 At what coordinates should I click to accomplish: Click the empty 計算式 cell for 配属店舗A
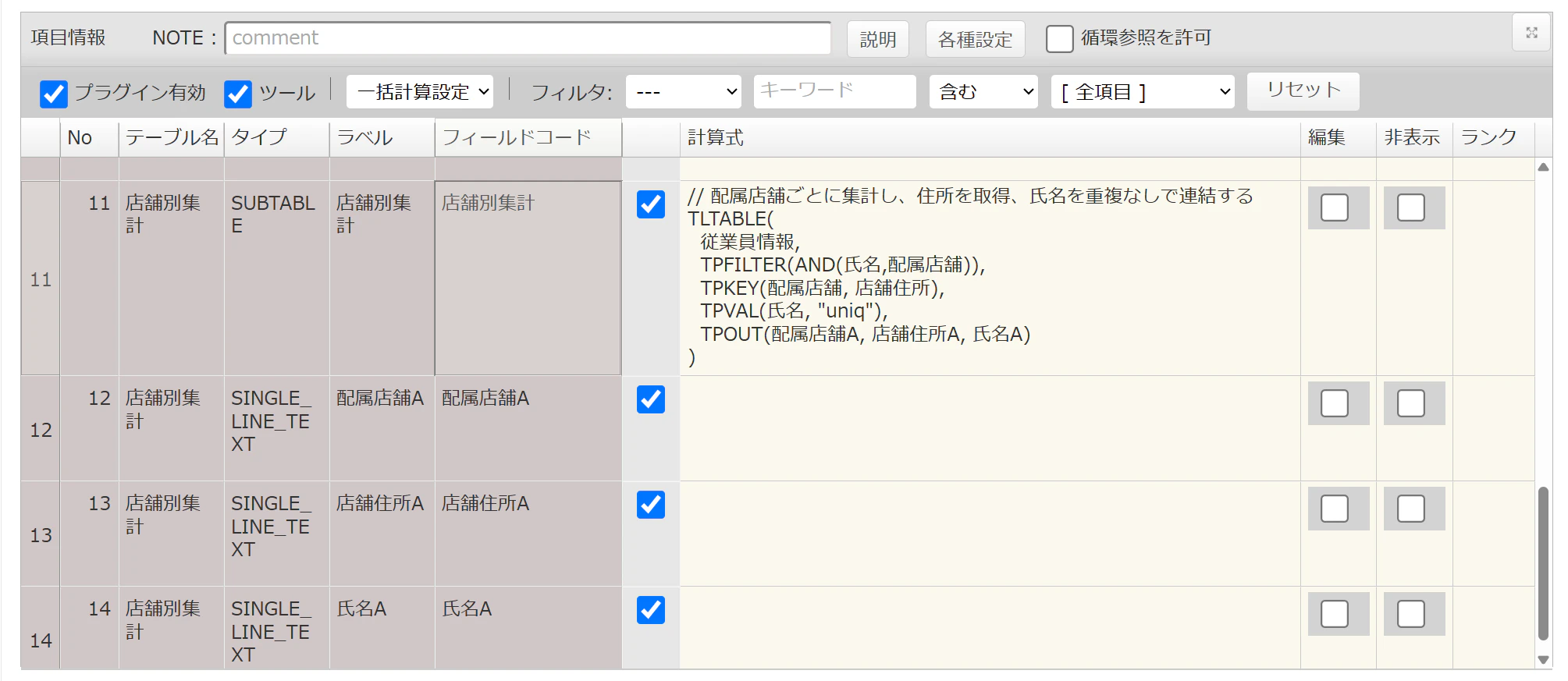990,428
